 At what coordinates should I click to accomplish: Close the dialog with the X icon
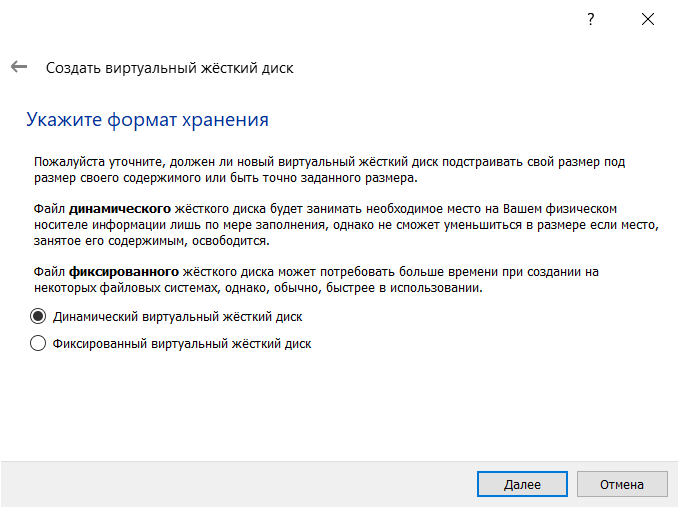[x=648, y=19]
